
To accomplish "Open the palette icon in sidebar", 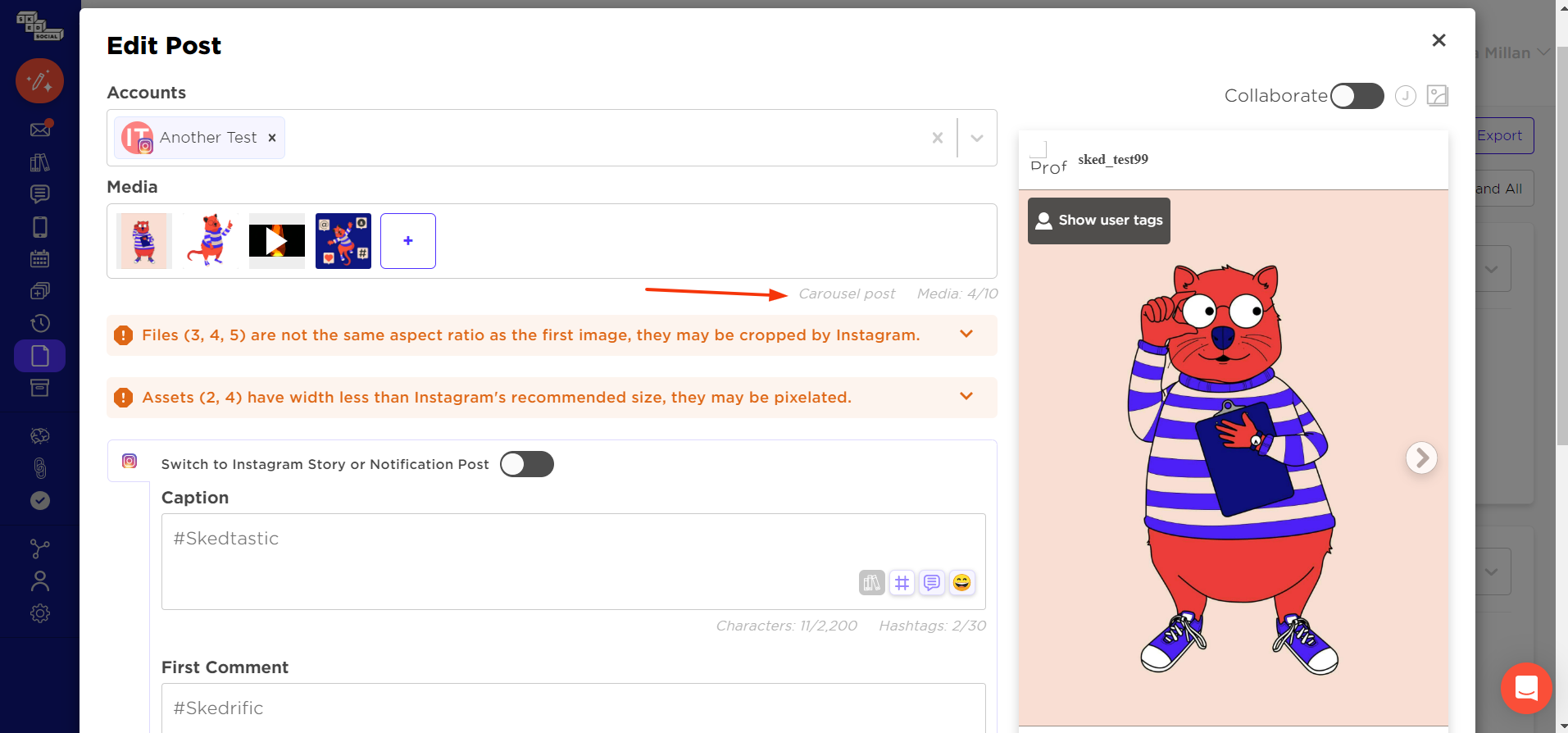I will pyautogui.click(x=39, y=436).
